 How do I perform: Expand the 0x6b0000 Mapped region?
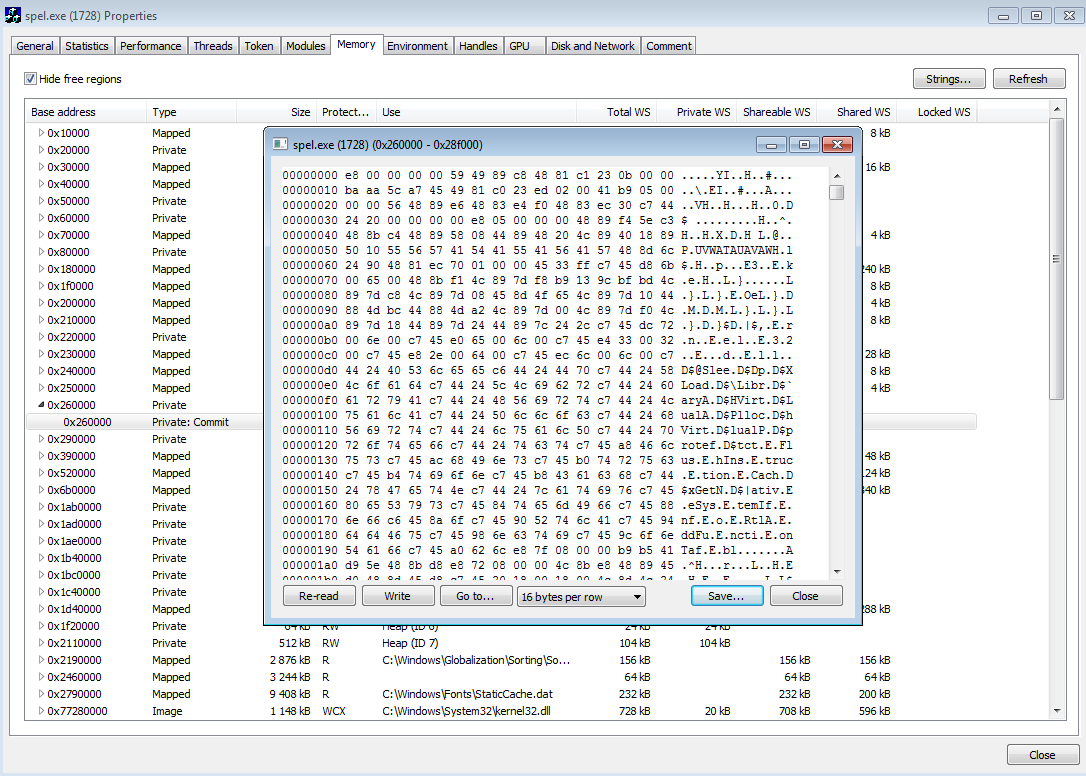pyautogui.click(x=41, y=490)
